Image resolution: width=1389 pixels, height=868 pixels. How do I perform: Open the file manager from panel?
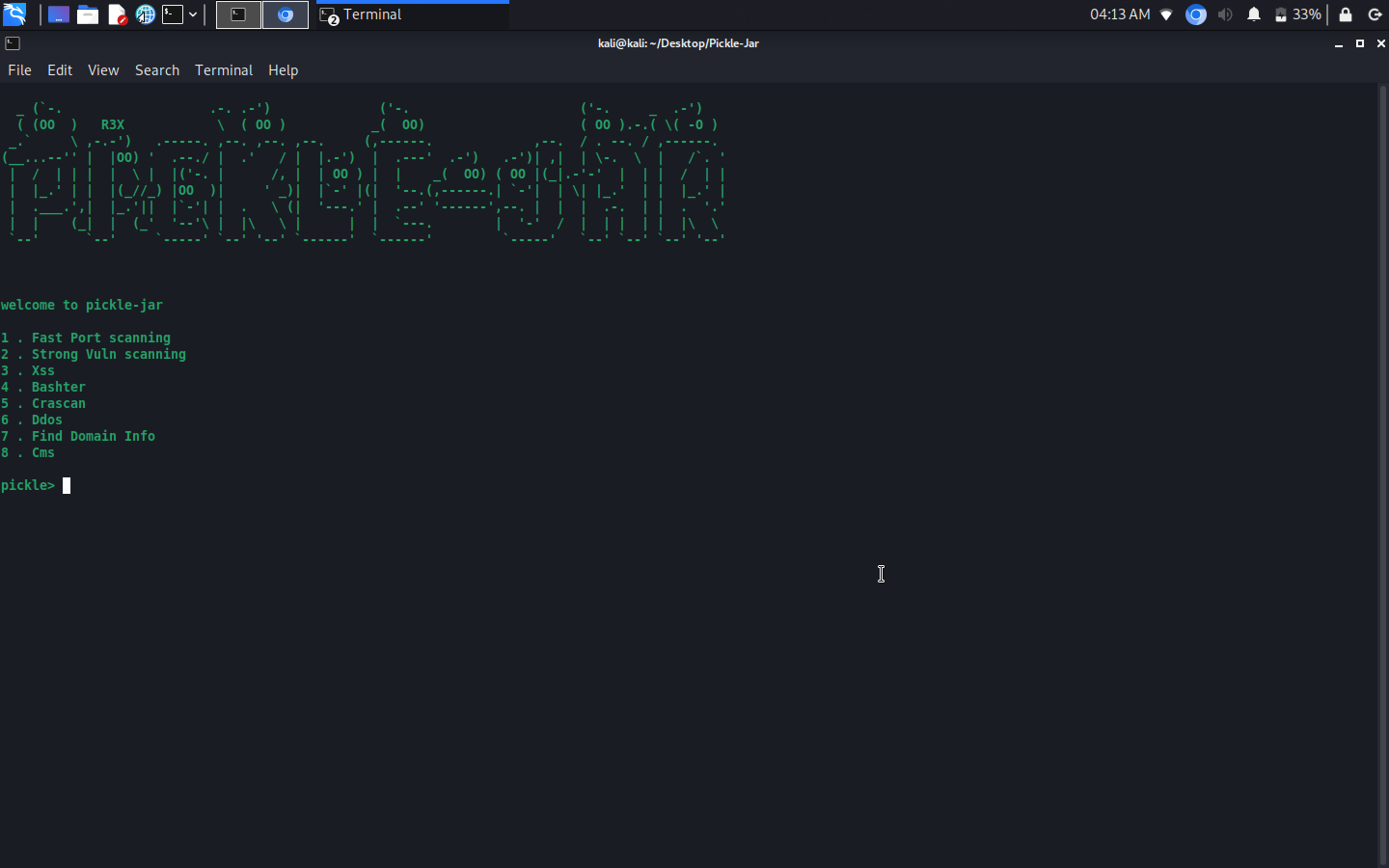click(x=88, y=14)
